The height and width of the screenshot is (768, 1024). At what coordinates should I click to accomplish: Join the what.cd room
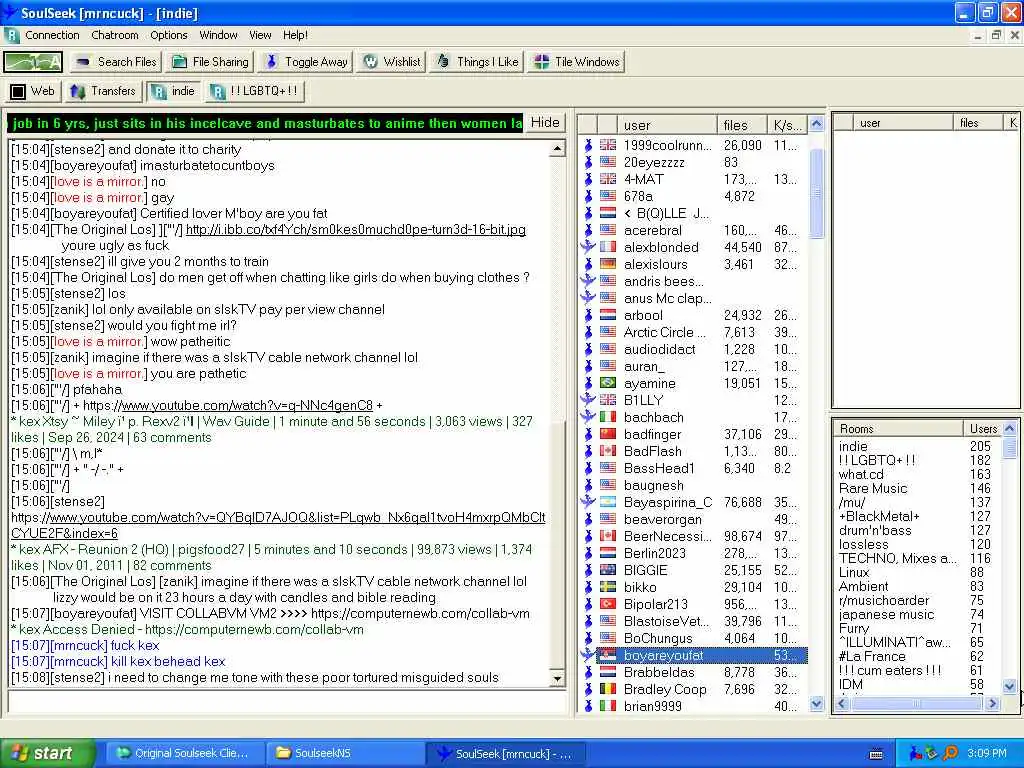click(x=917, y=474)
